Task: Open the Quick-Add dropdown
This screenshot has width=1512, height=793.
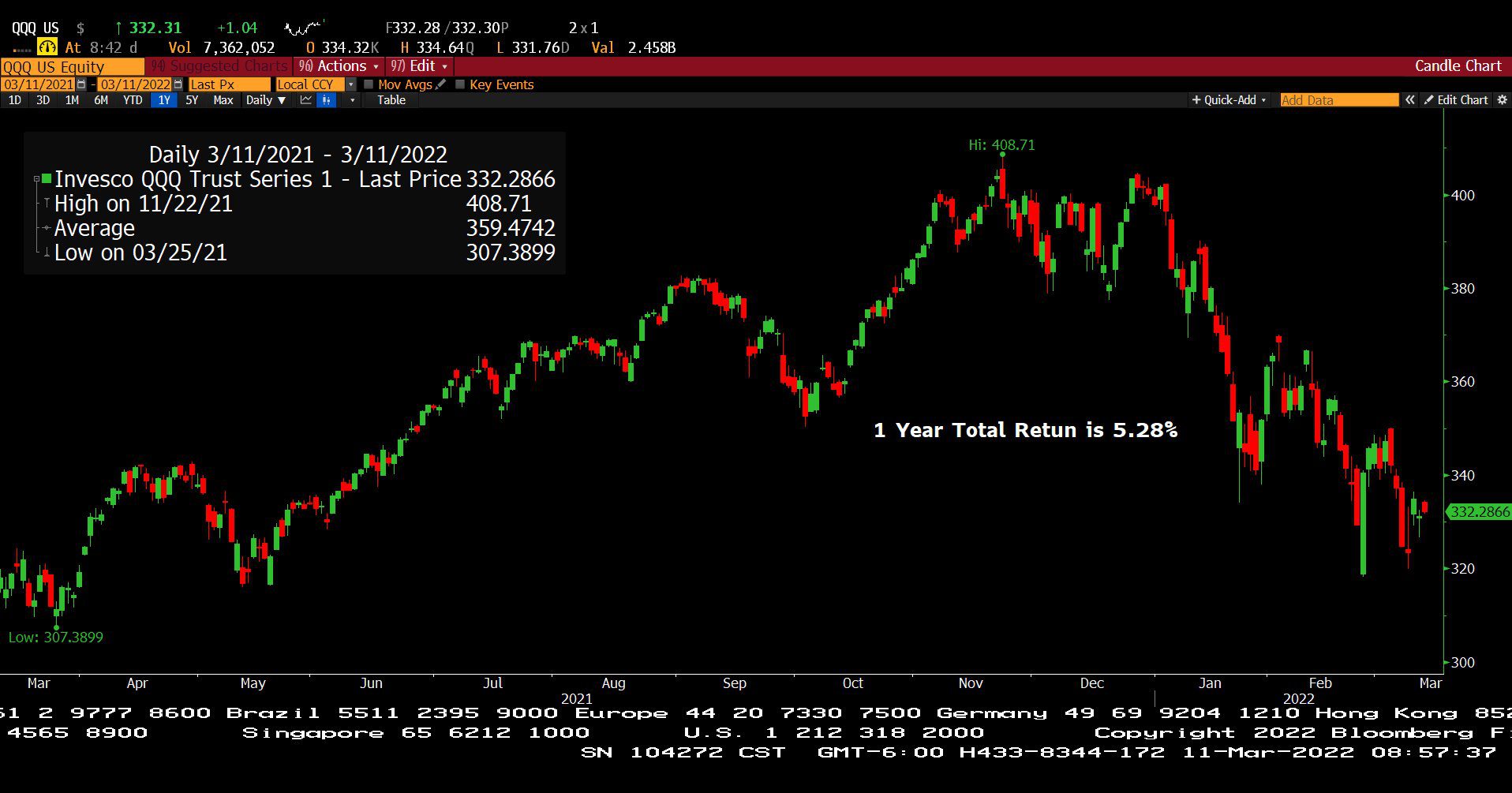Action: pyautogui.click(x=1229, y=100)
